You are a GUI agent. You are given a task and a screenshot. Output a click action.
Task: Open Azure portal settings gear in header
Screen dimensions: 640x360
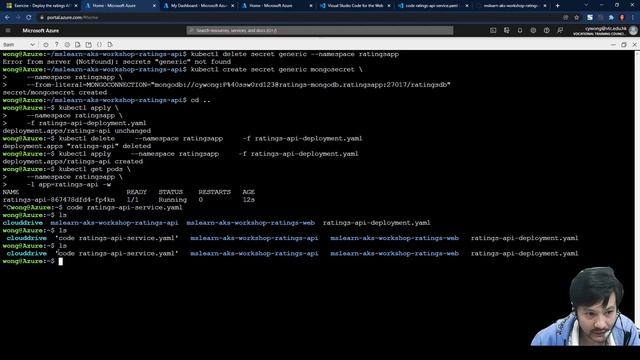point(533,30)
